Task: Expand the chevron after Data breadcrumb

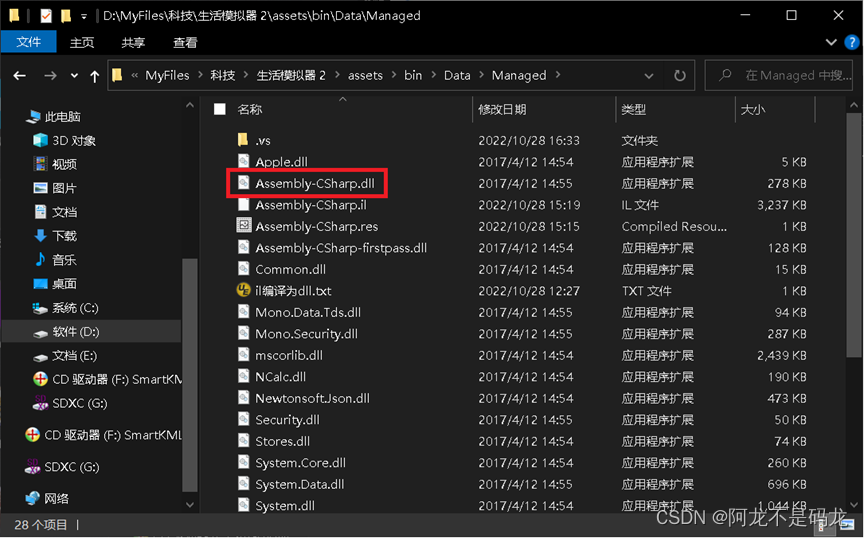Action: point(481,74)
